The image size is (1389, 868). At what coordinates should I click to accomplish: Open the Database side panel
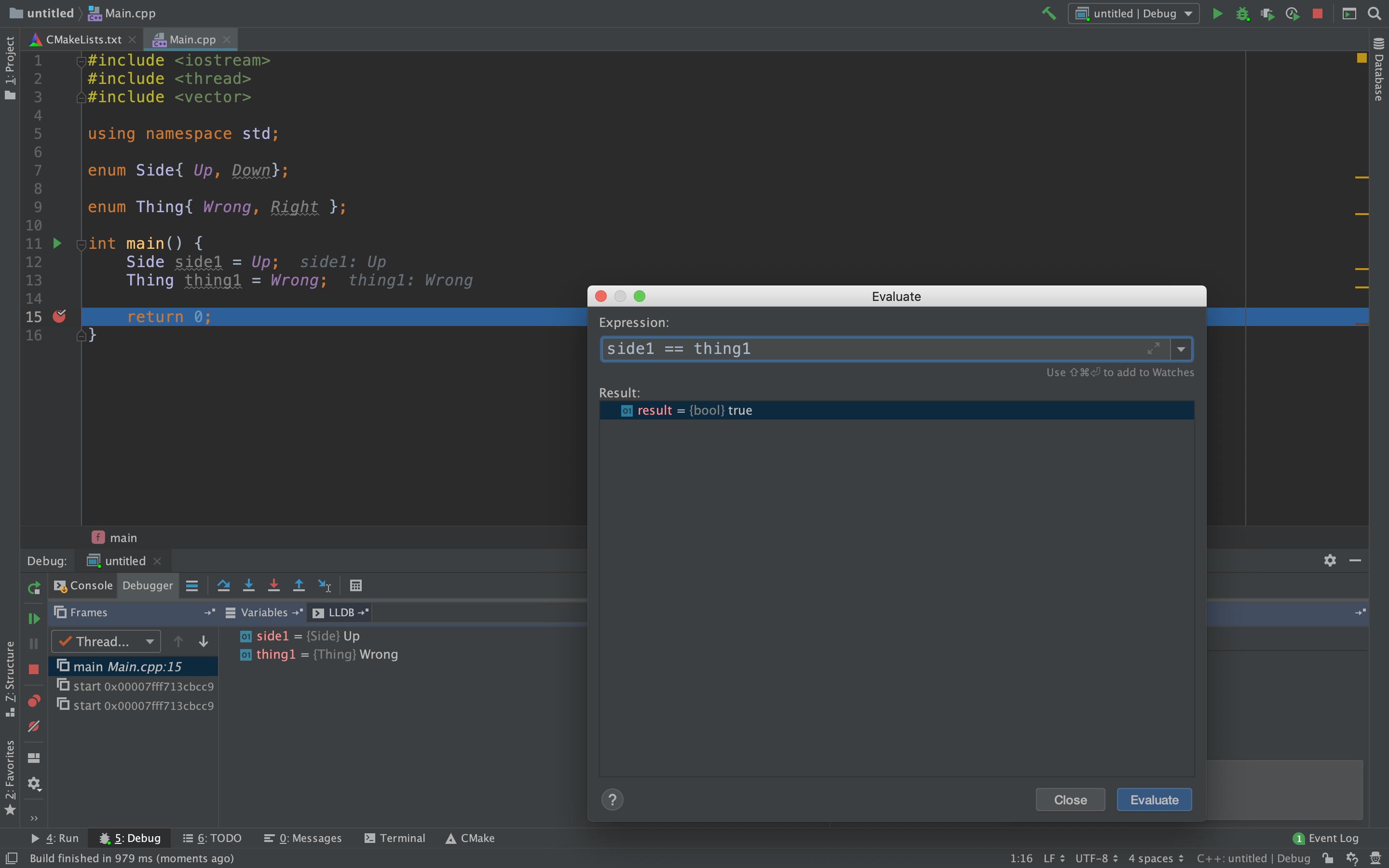tap(1378, 69)
